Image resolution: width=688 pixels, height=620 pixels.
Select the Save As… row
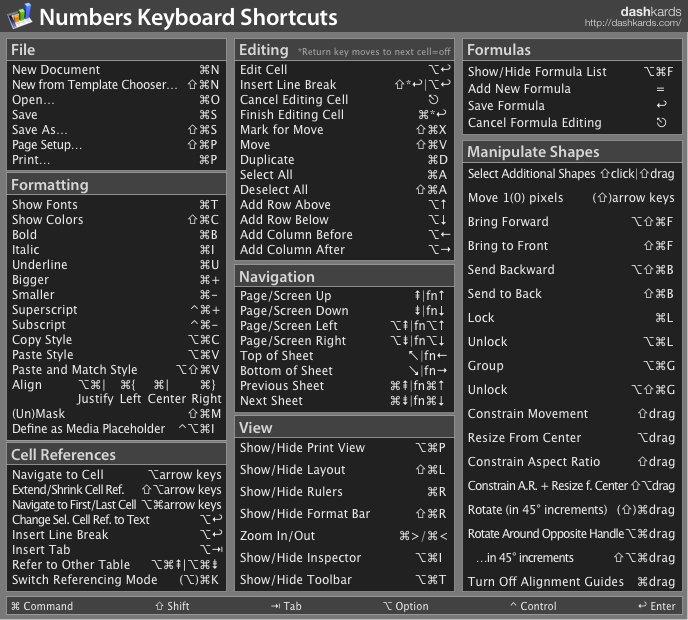[116, 130]
